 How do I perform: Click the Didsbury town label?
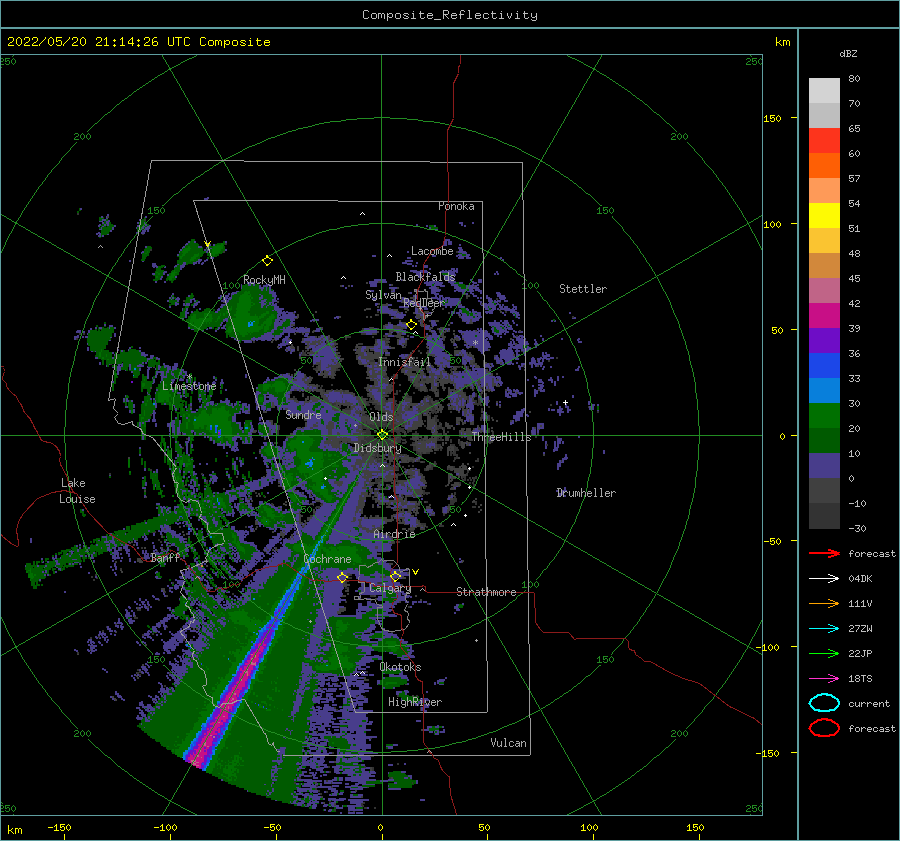click(x=377, y=448)
